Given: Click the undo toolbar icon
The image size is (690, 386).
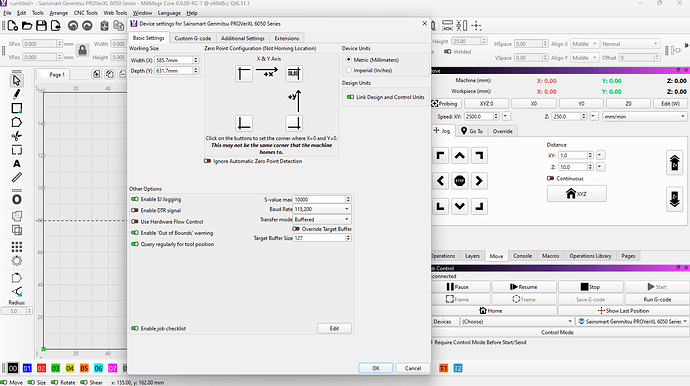Looking at the screenshot, I should [73, 26].
